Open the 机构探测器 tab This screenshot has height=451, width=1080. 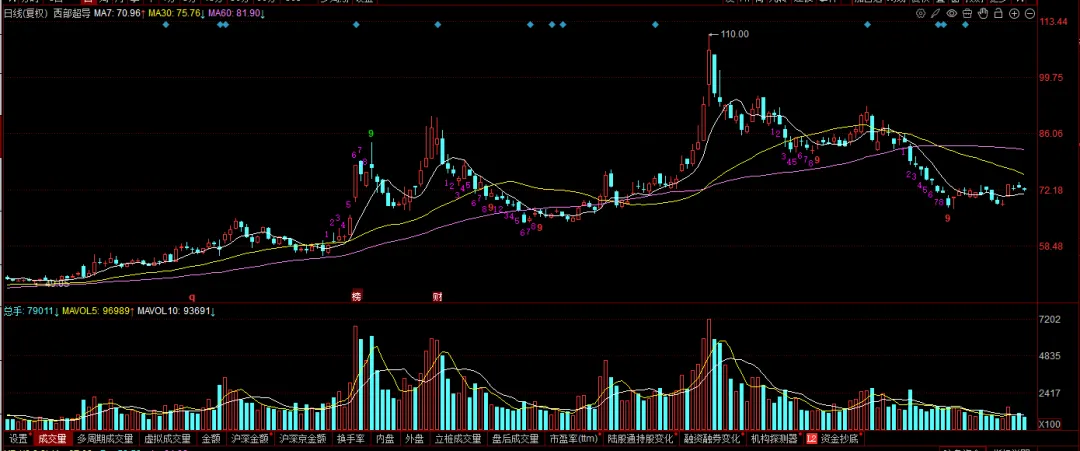[x=774, y=439]
